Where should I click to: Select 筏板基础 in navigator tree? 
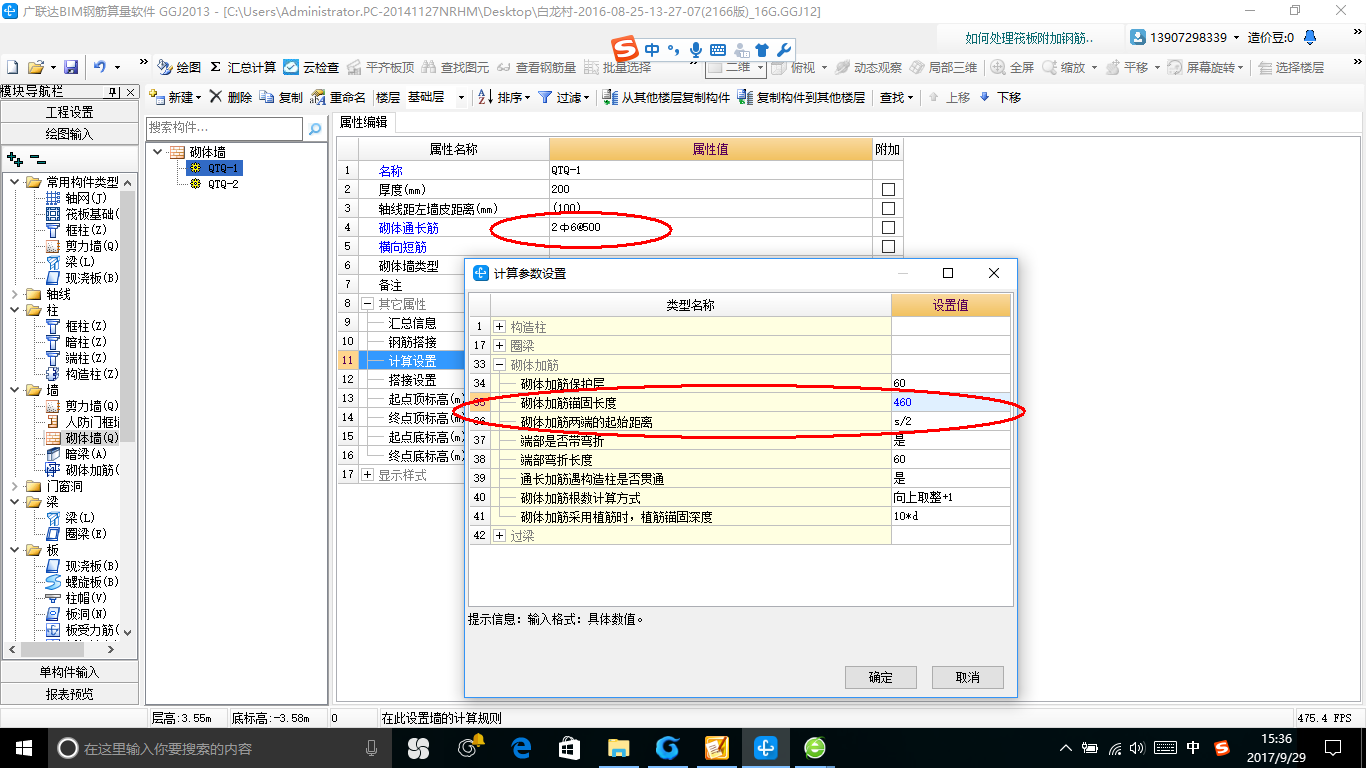click(x=83, y=214)
